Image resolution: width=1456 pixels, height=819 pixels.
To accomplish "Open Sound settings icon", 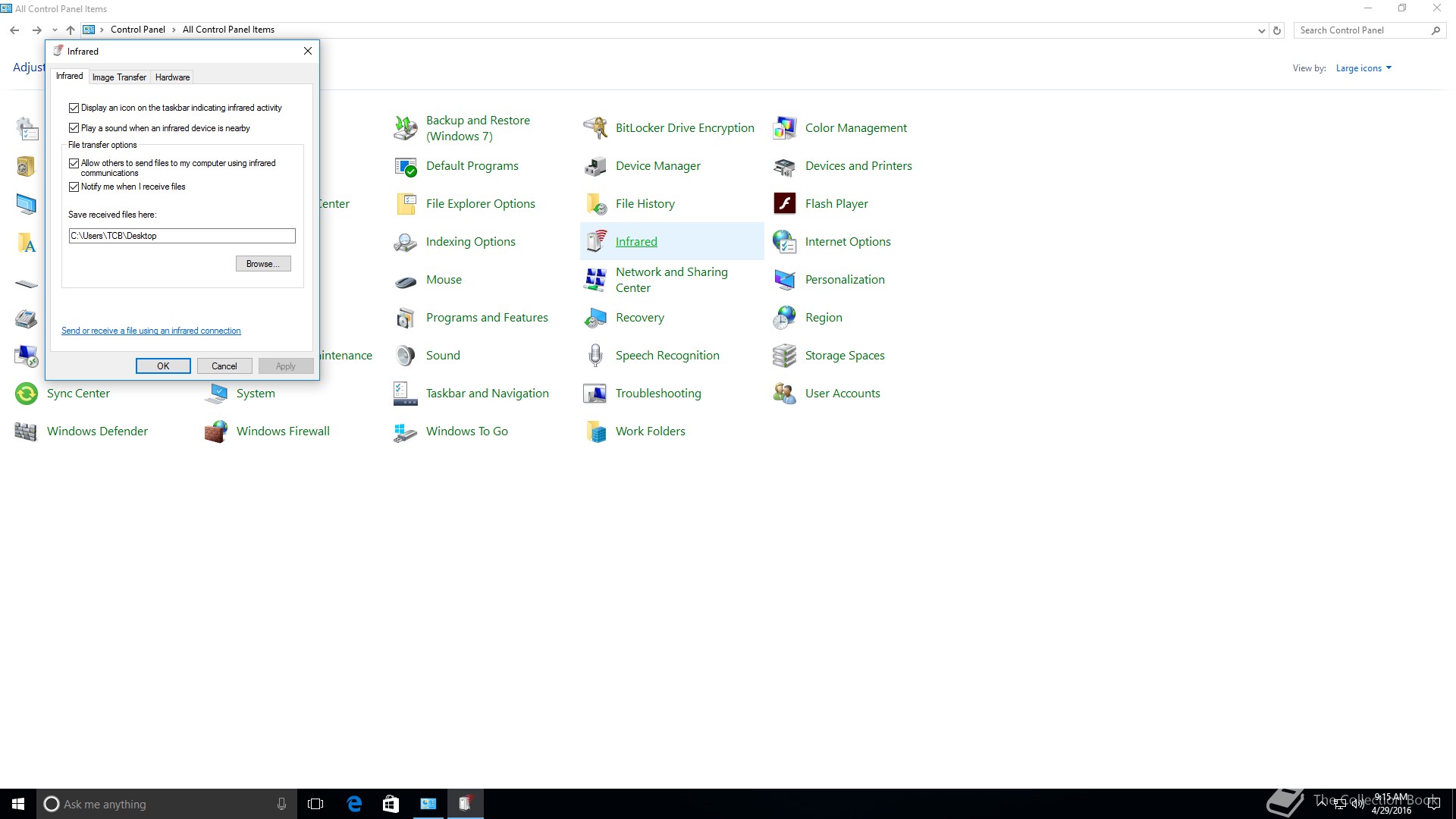I will tap(406, 356).
